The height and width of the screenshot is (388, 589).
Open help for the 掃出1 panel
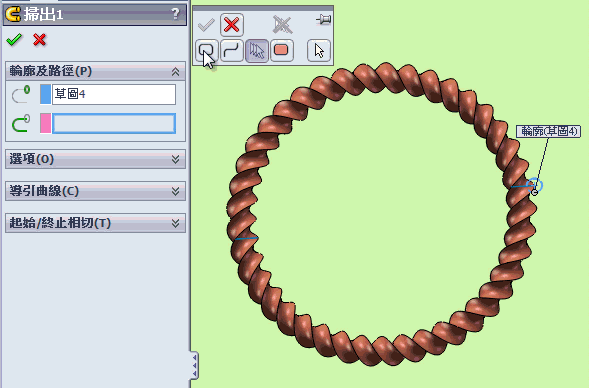(175, 14)
